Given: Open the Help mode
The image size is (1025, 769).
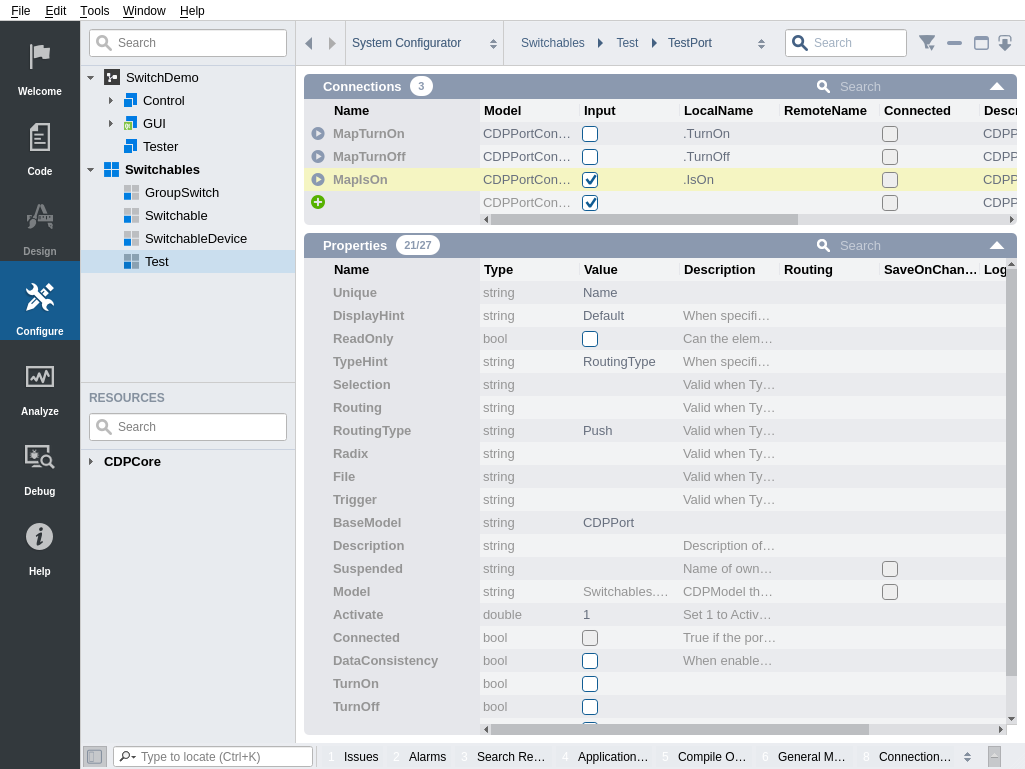Looking at the screenshot, I should click(x=39, y=546).
